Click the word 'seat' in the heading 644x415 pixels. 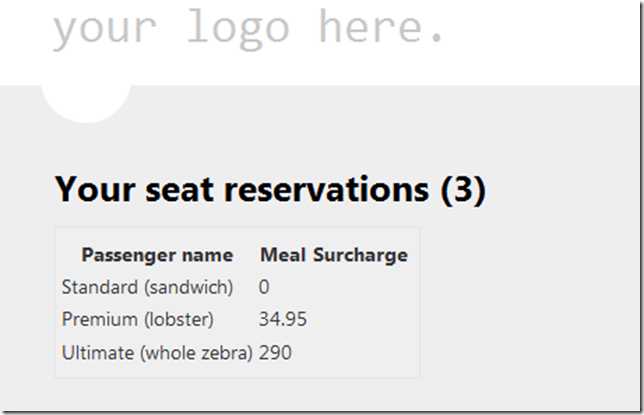179,191
